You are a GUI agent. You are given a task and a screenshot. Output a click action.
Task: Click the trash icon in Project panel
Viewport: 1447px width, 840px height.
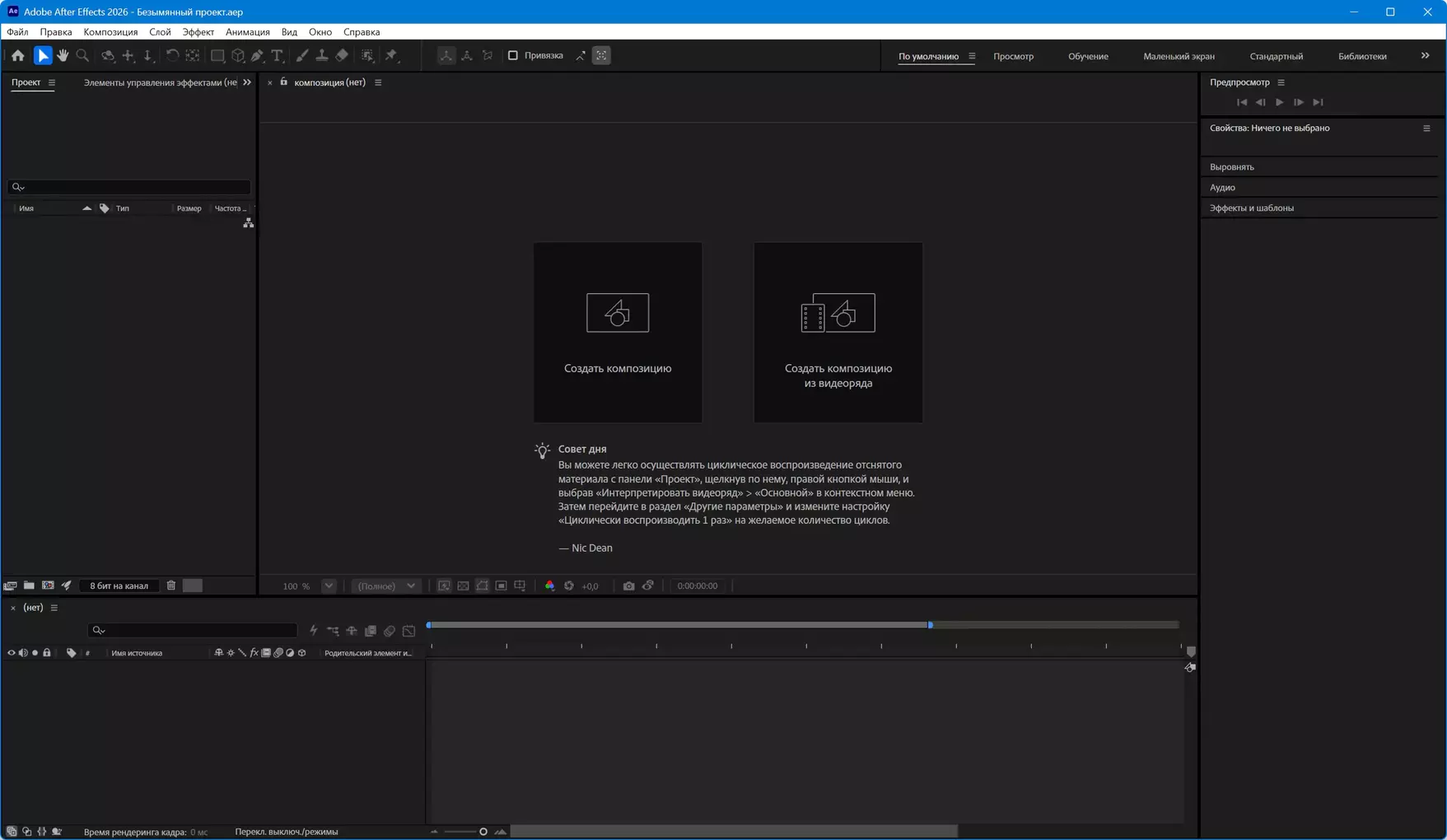[171, 586]
